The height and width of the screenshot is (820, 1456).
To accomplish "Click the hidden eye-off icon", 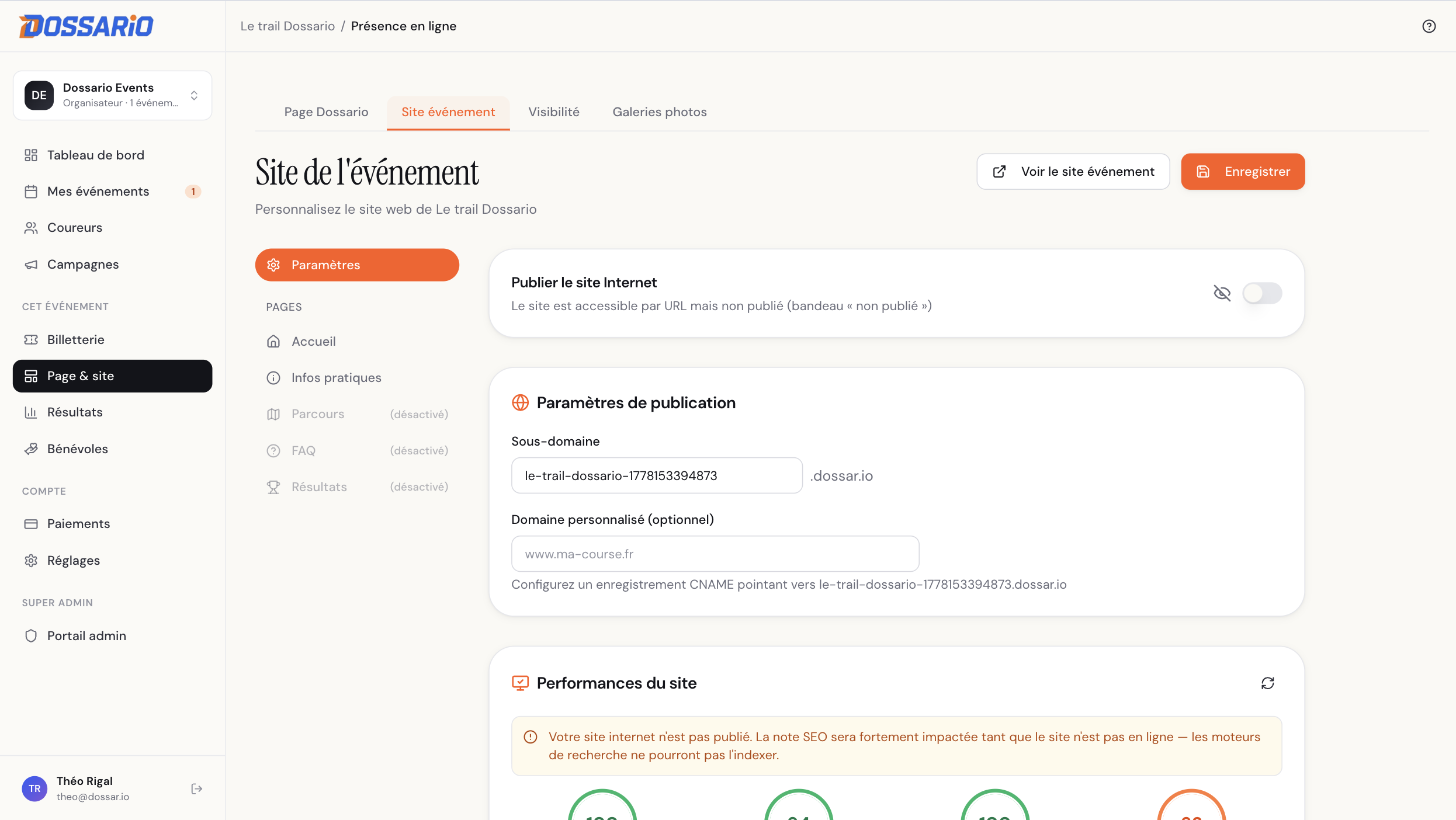I will coord(1222,293).
